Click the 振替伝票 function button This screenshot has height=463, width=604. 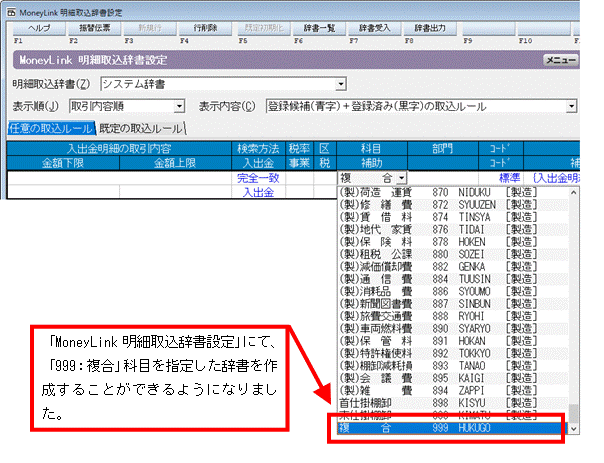click(94, 28)
